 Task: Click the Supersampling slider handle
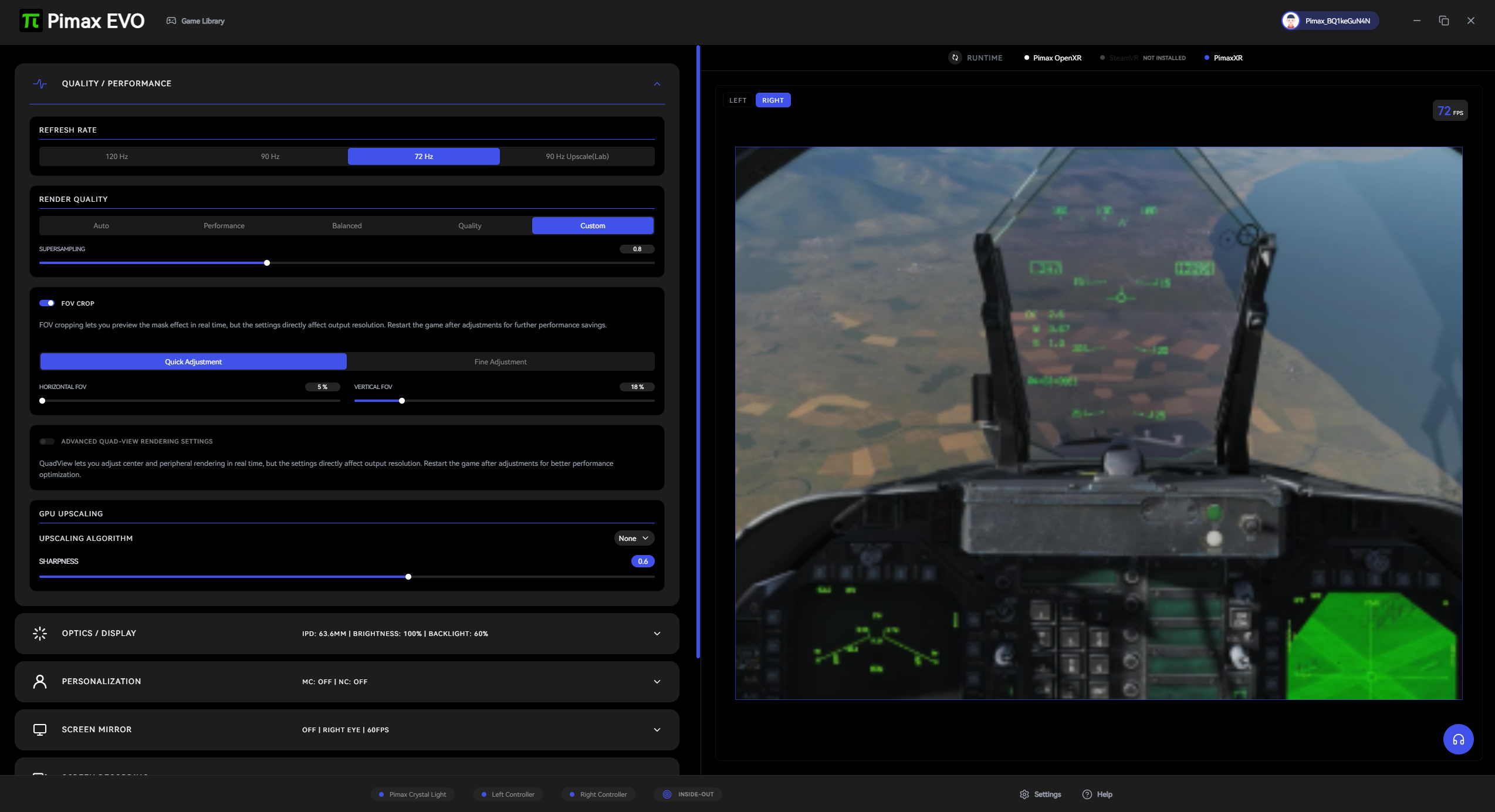point(267,263)
